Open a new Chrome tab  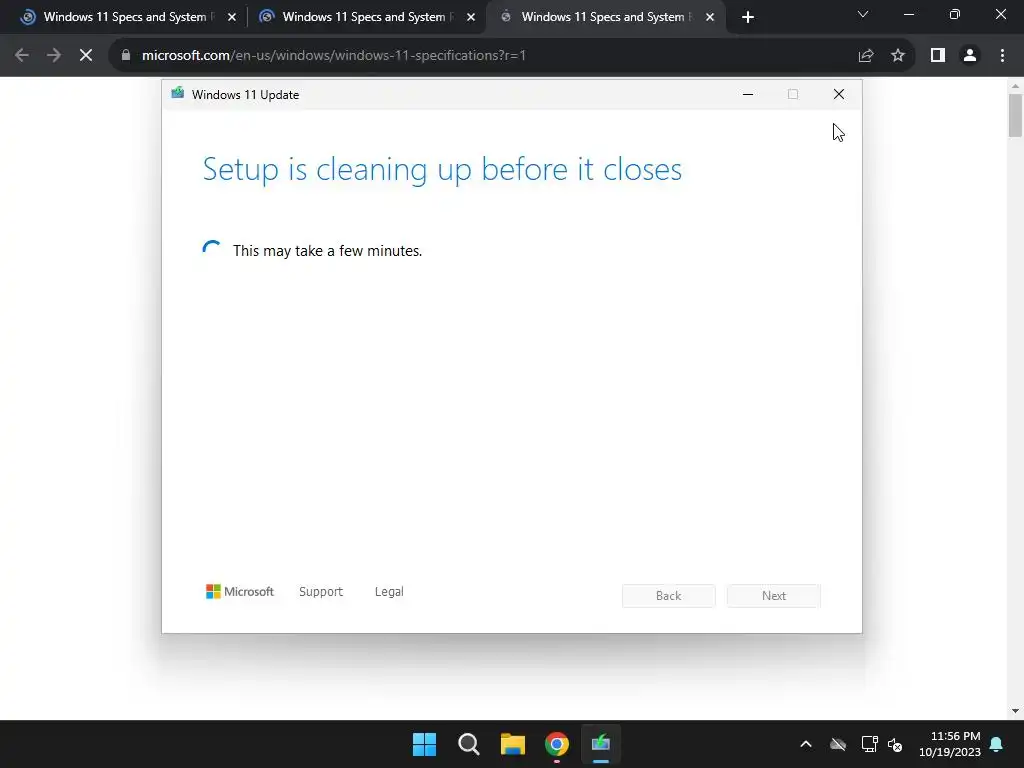click(748, 17)
